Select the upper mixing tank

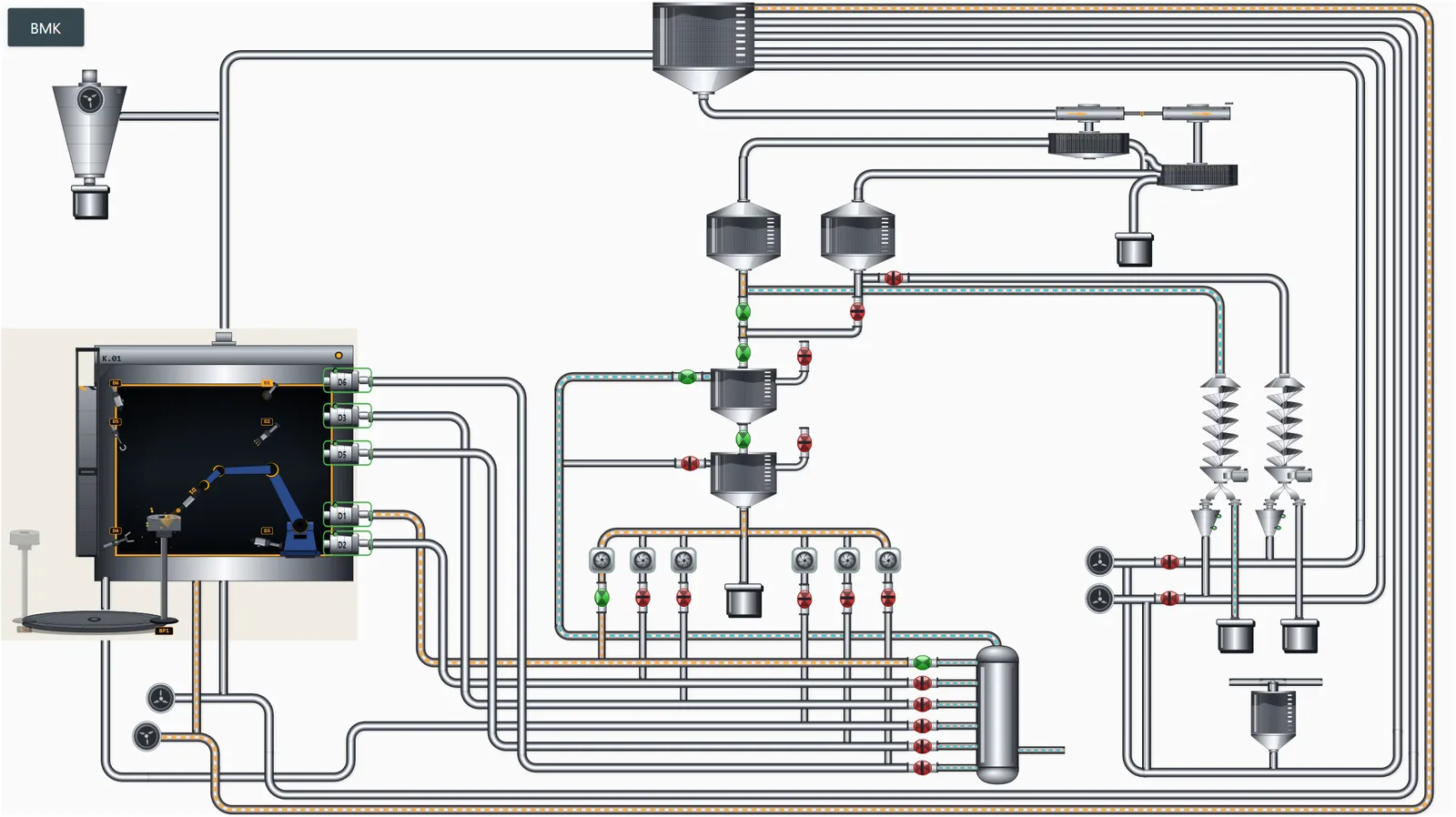pyautogui.click(x=743, y=395)
